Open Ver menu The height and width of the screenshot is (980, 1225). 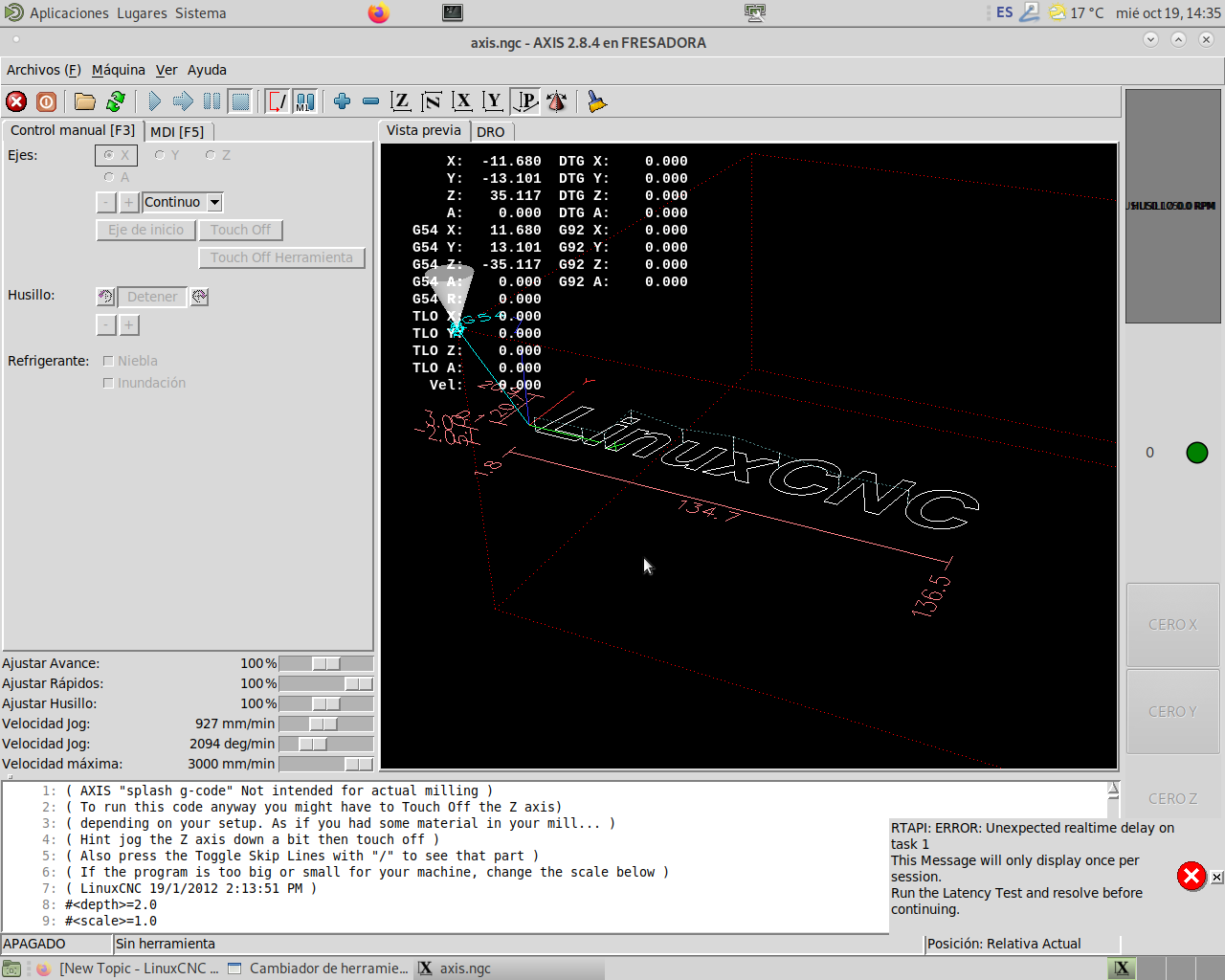click(167, 70)
